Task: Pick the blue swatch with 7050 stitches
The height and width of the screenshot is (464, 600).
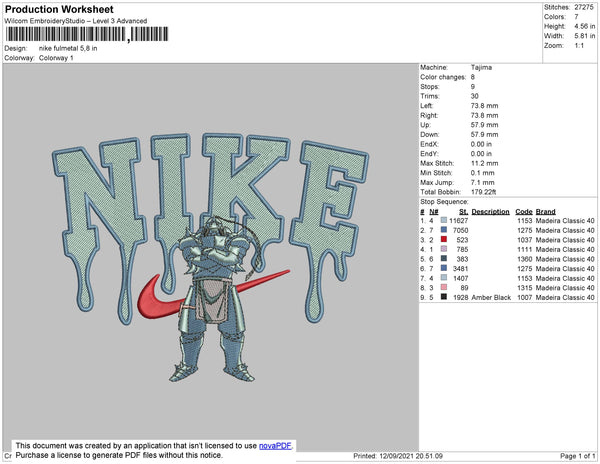Action: click(x=444, y=230)
